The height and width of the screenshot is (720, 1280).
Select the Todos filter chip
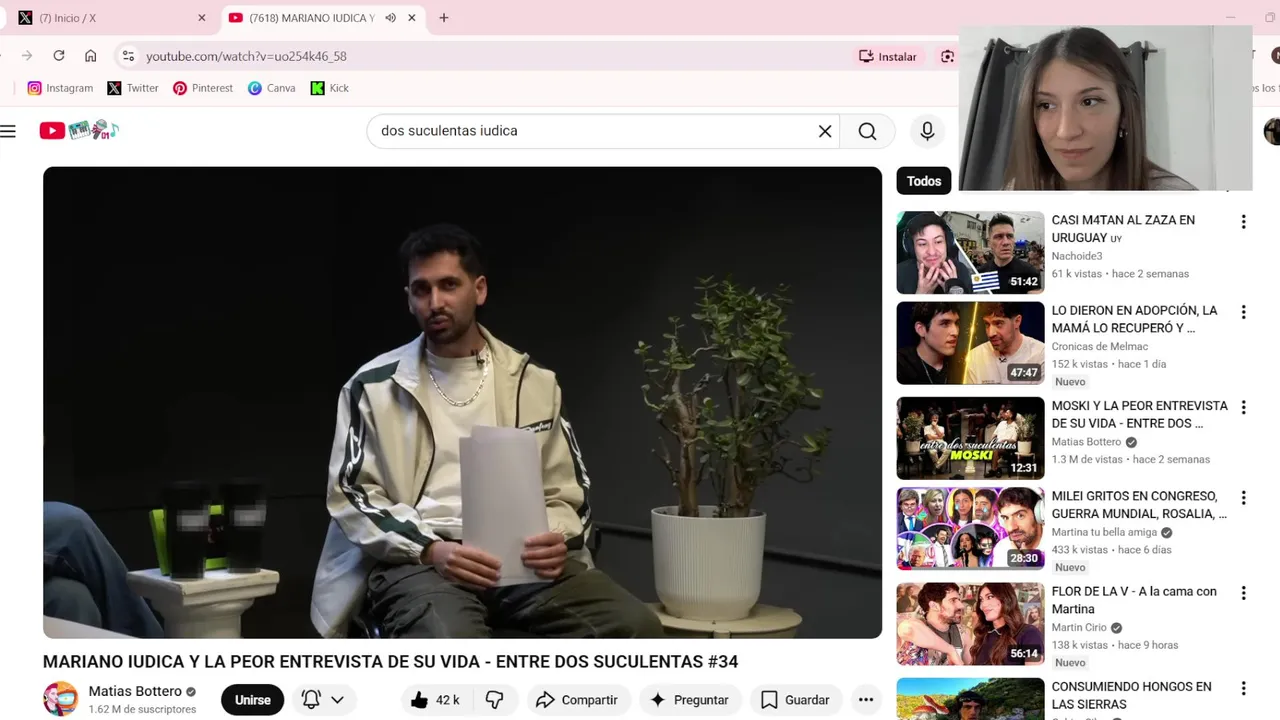coord(924,181)
